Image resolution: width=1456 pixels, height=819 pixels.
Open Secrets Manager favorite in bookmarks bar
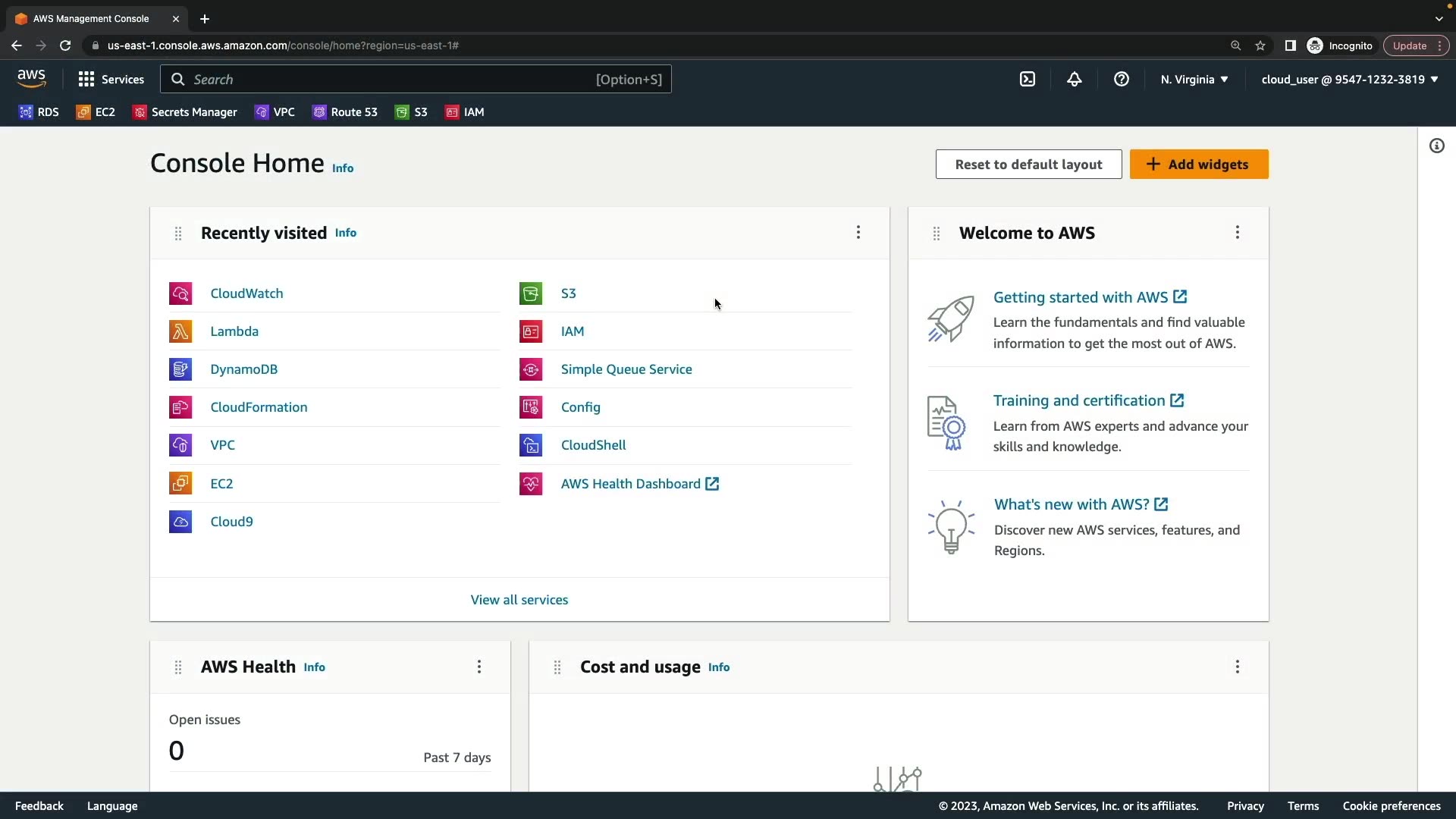[x=185, y=112]
